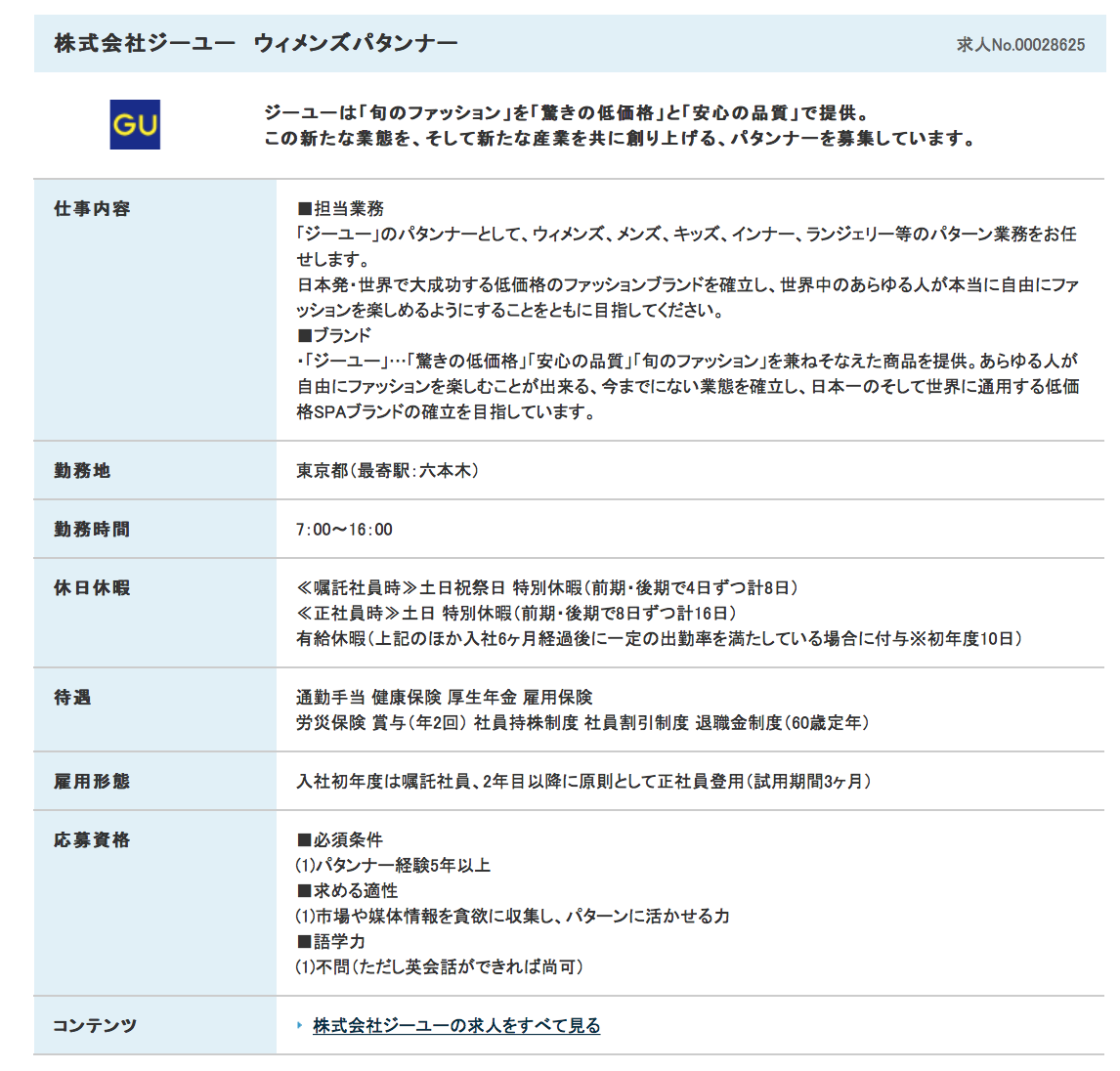Click the line starting 日本発・世界で大成功する
The height and width of the screenshot is (1071, 1120).
688,285
